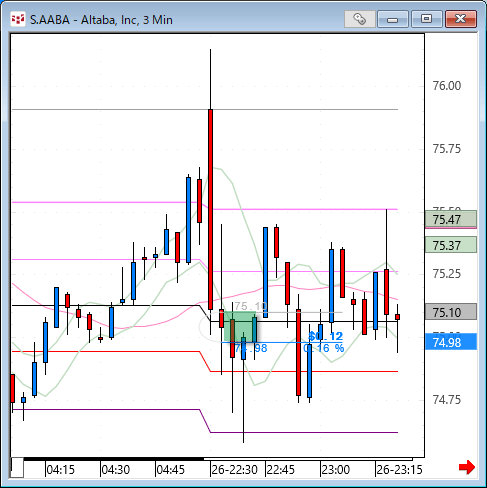
Task: Click the 75.47 price label
Action: [x=451, y=219]
